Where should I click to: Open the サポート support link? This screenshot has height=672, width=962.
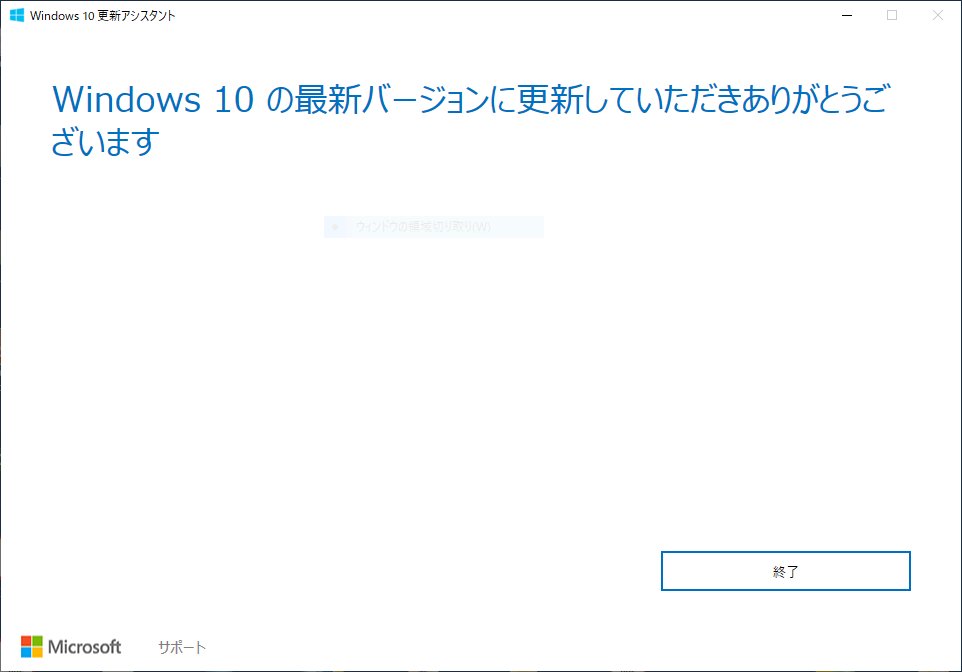(181, 646)
